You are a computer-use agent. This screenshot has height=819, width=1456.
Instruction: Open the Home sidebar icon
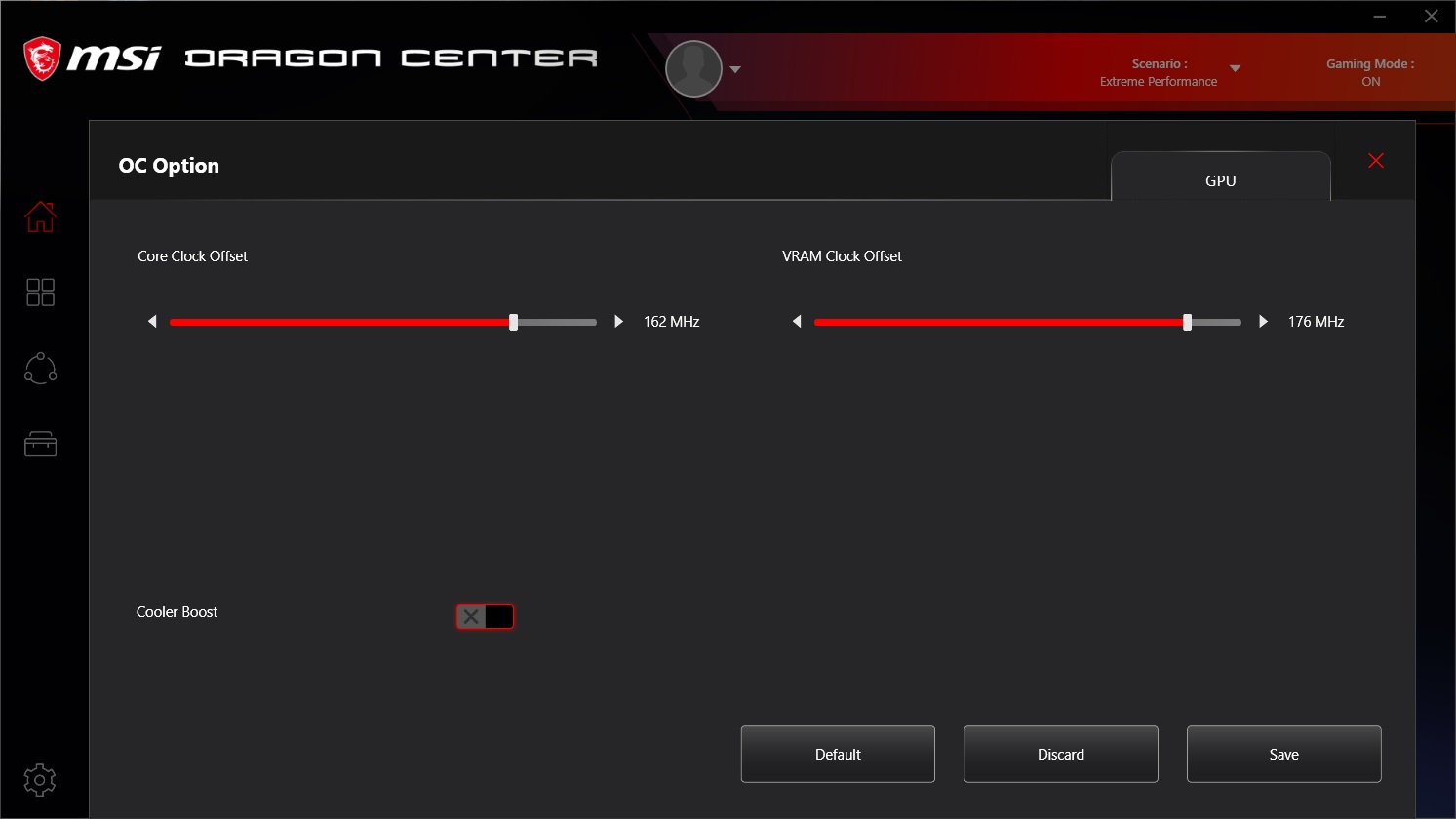40,216
